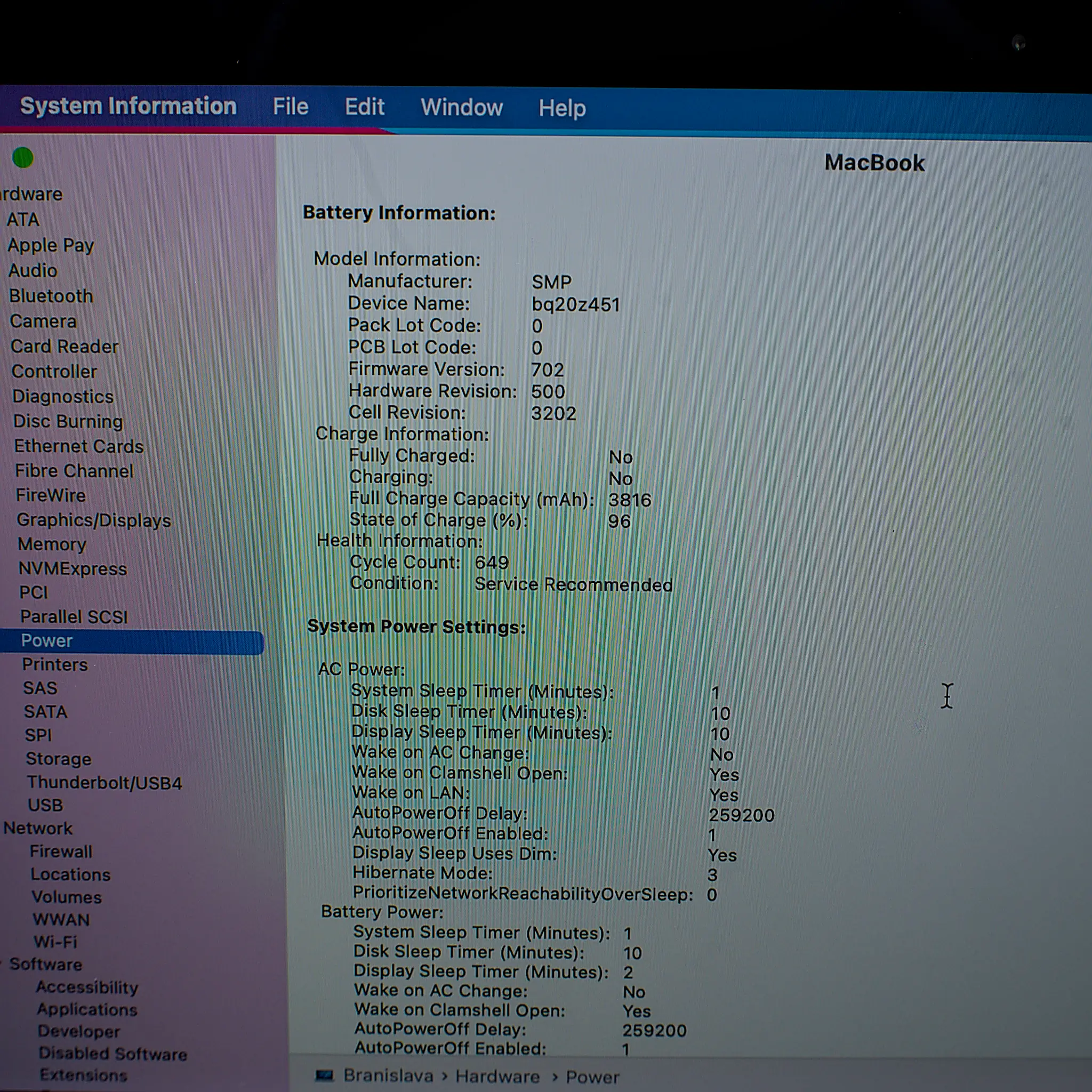Viewport: 1092px width, 1092px height.
Task: Click the Service Recommended condition value
Action: pos(574,584)
